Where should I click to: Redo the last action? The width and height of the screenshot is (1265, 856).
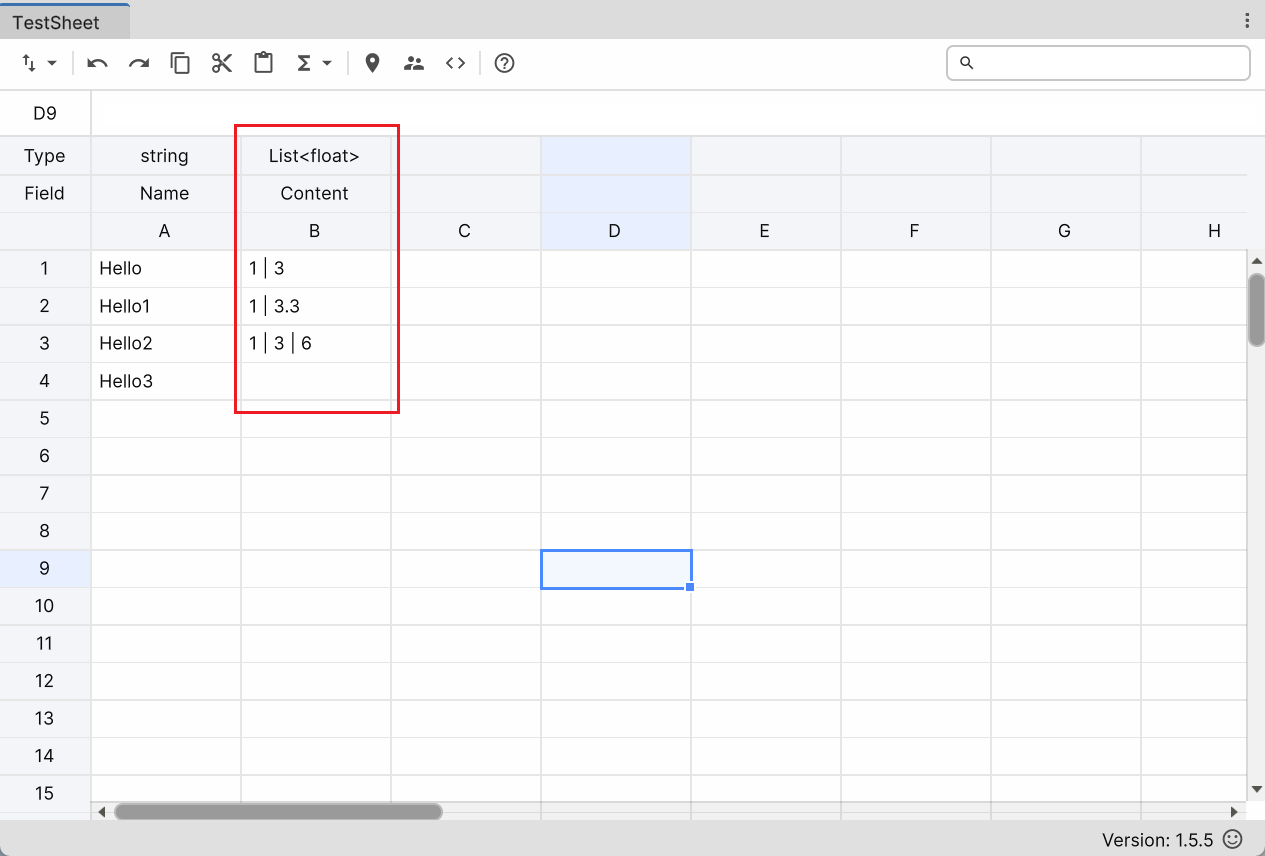[x=139, y=63]
